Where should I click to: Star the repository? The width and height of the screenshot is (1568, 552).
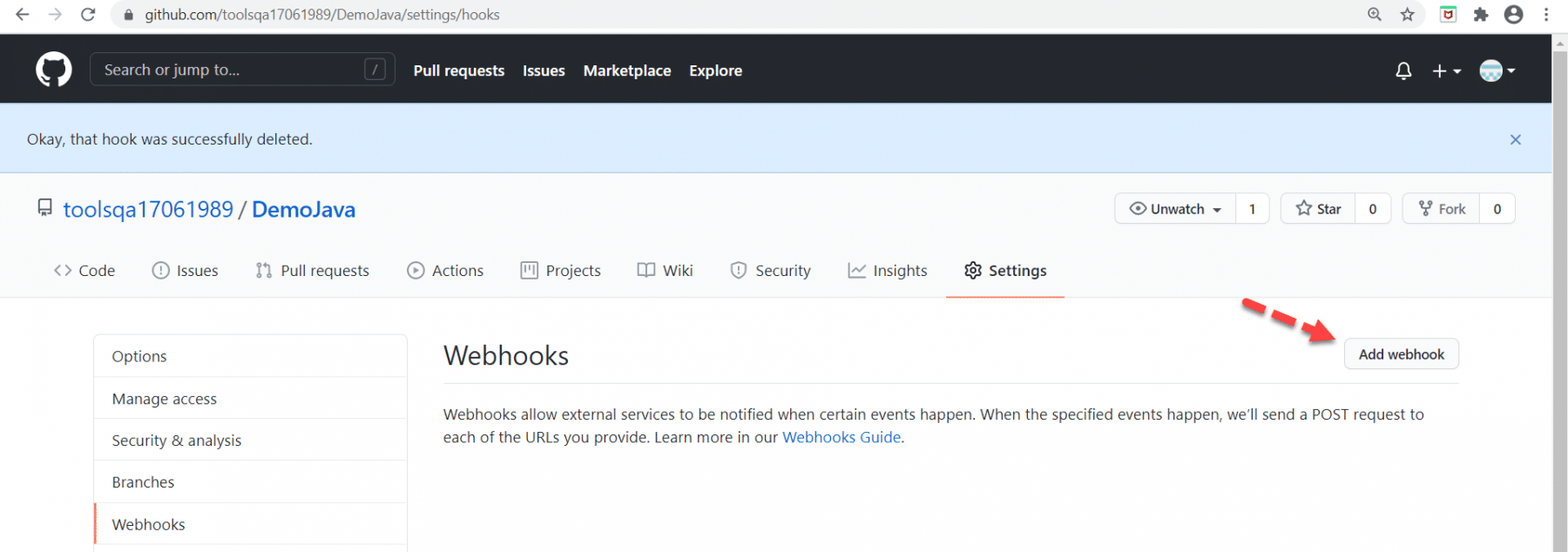click(x=1318, y=209)
